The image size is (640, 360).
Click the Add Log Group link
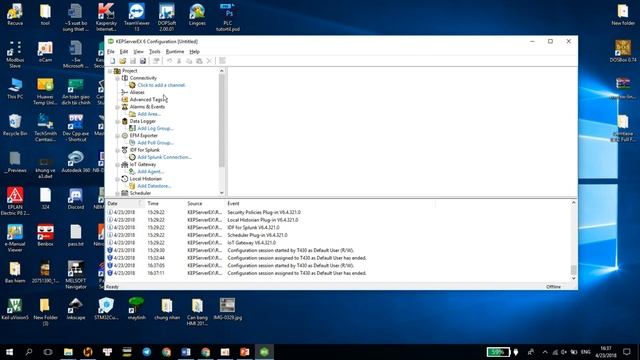156,128
